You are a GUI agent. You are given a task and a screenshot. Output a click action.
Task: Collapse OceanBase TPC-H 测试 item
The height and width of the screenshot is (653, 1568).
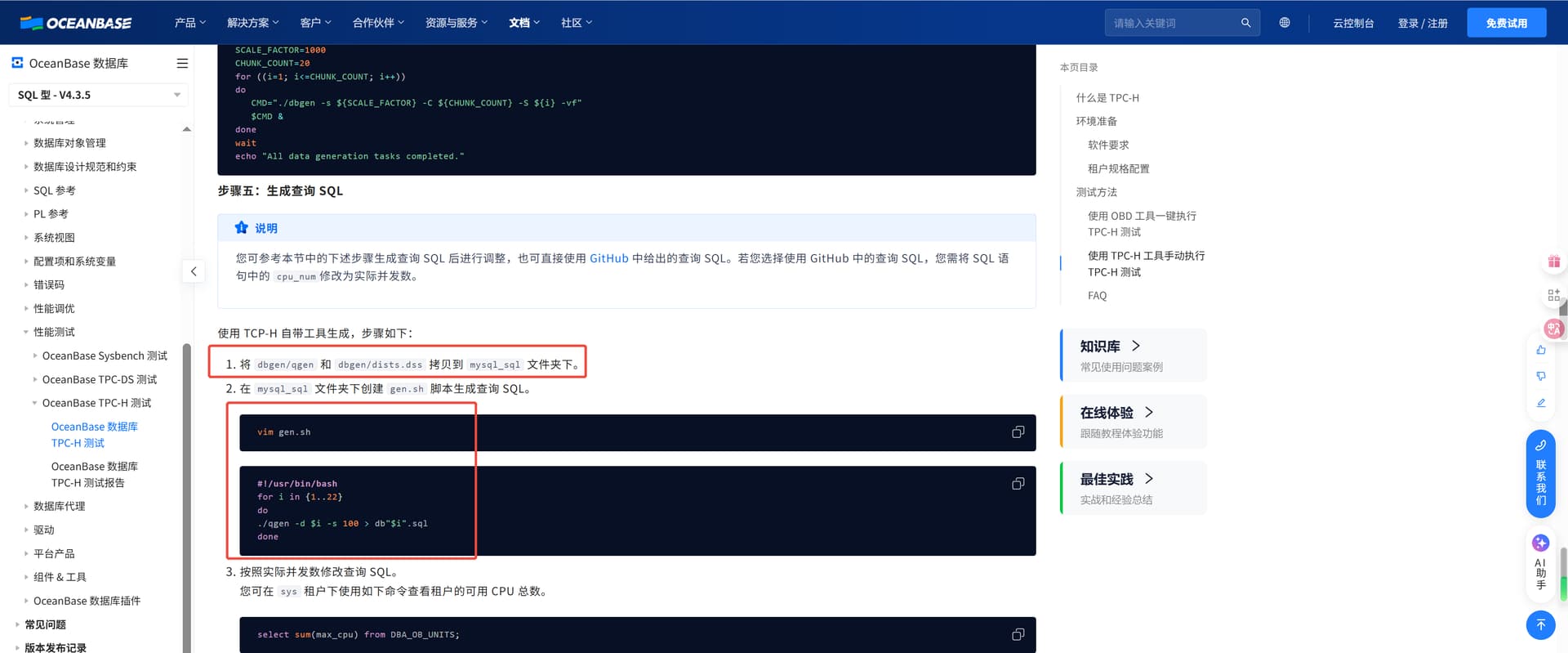coord(96,404)
